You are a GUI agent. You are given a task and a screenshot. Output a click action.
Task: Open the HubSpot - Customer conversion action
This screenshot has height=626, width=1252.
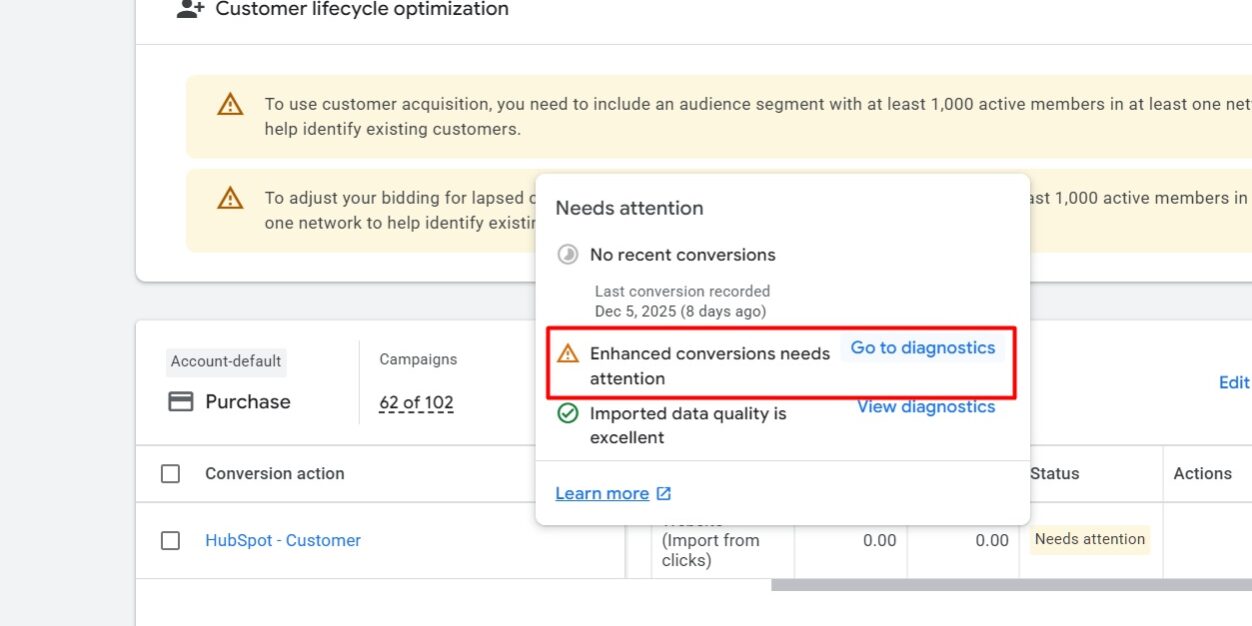(283, 541)
